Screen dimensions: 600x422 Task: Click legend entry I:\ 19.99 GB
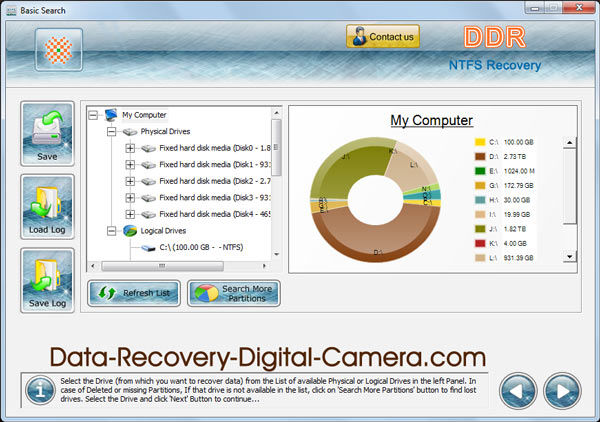pyautogui.click(x=502, y=215)
